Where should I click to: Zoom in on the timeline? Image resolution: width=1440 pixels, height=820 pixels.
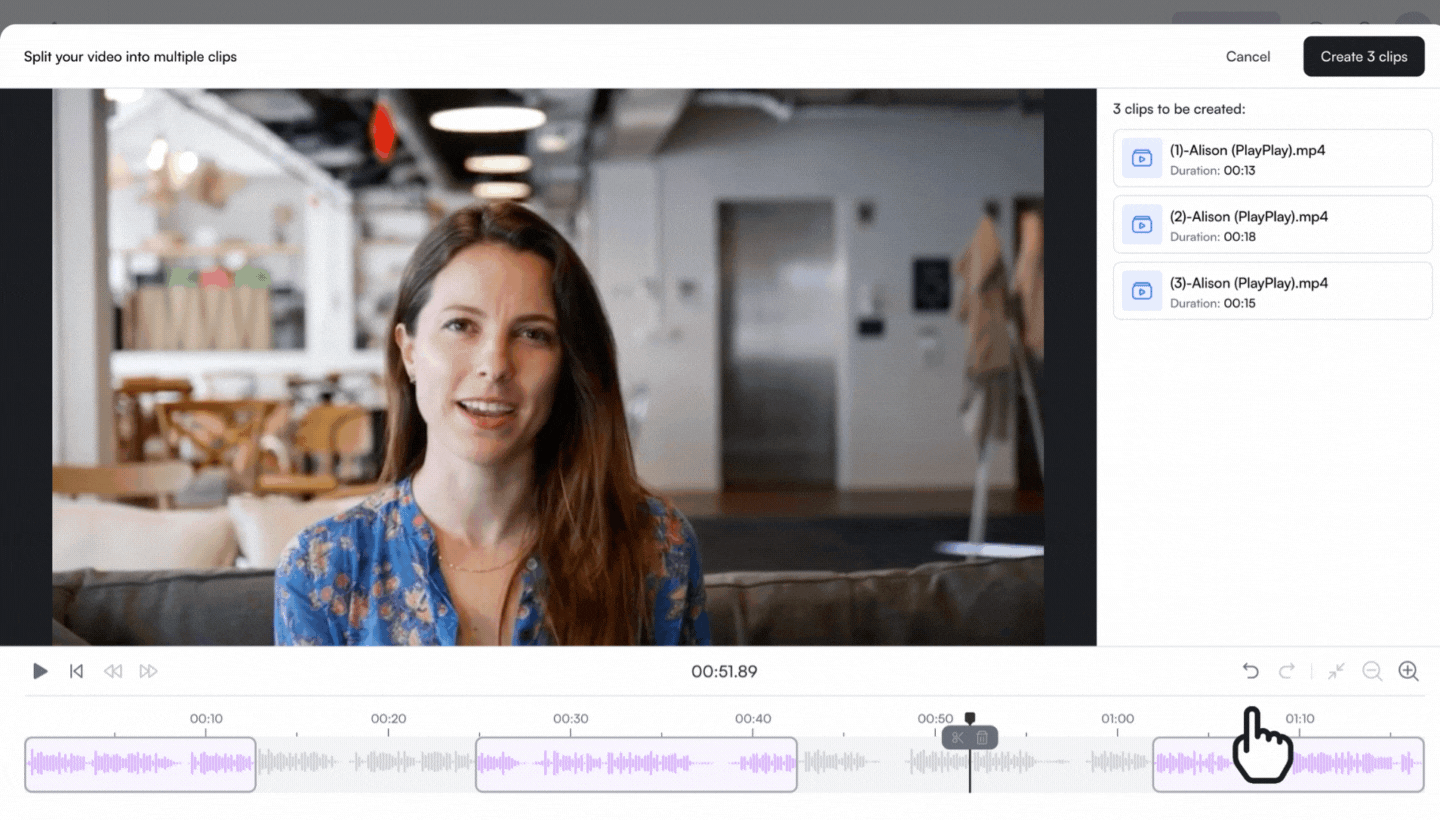point(1408,671)
